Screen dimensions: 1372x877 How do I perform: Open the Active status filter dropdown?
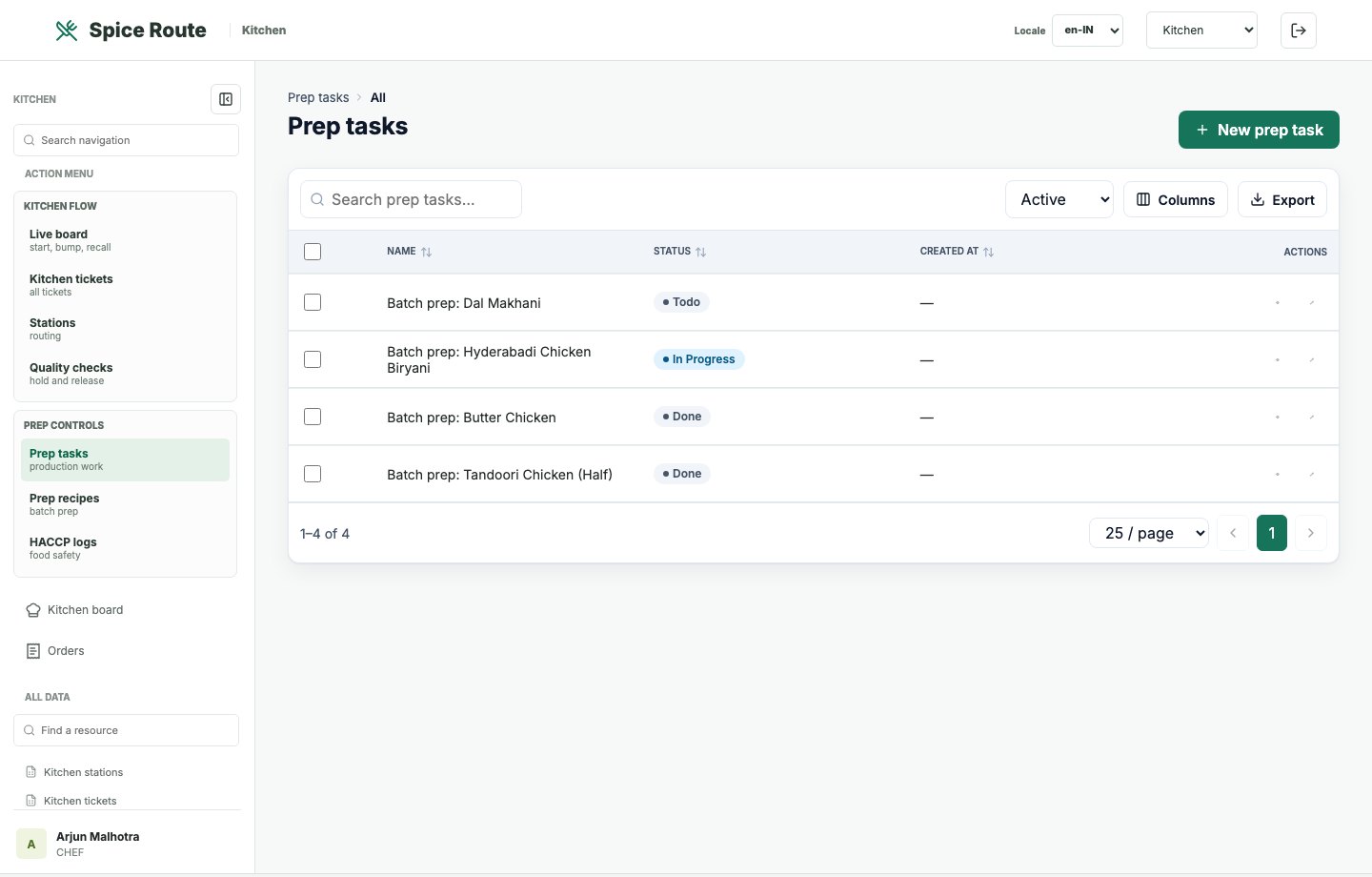[x=1059, y=199]
